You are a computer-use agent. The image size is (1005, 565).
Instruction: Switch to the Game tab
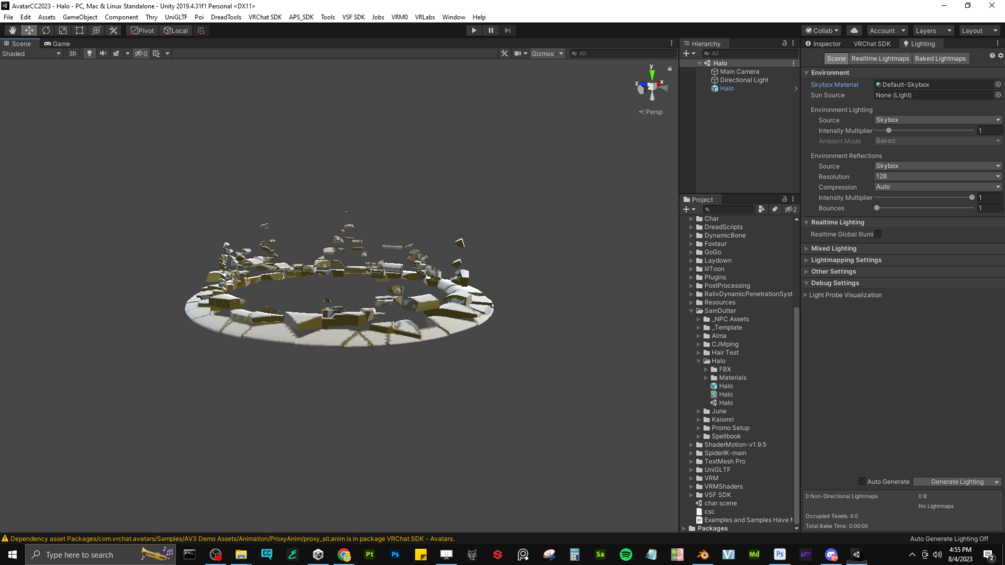point(57,44)
